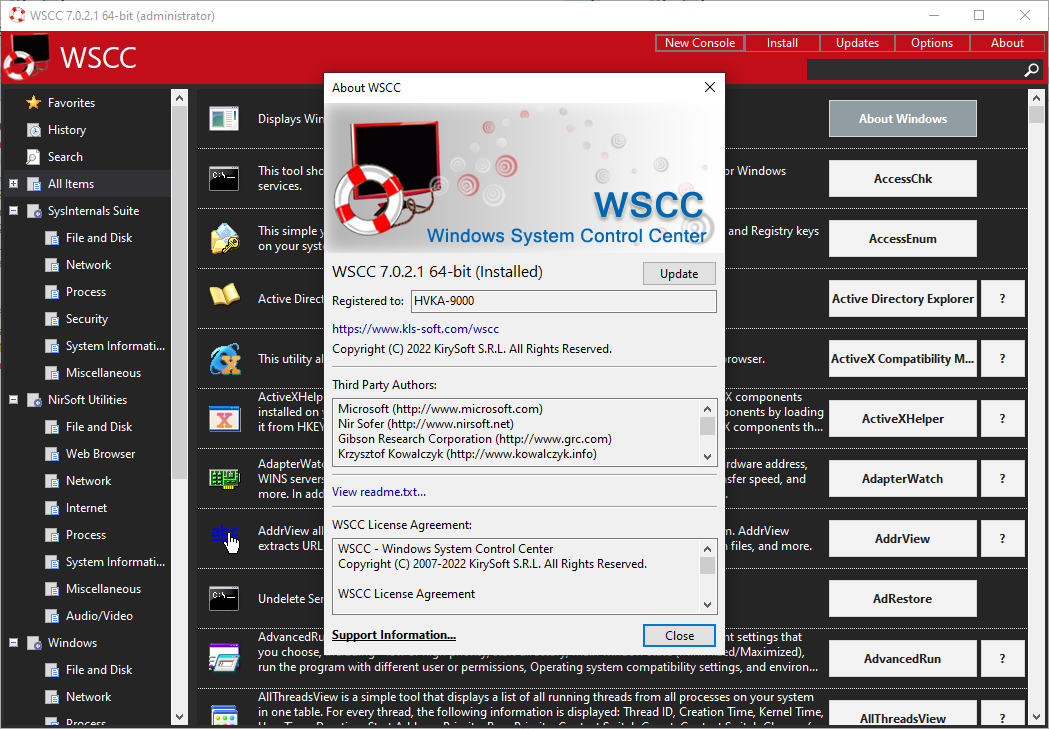Click sidebar scrollbar up arrow
The height and width of the screenshot is (729, 1049).
[x=179, y=98]
